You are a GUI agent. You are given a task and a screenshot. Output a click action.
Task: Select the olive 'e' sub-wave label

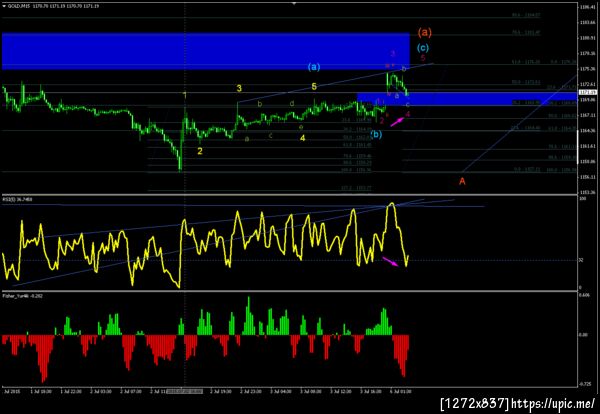point(301,127)
